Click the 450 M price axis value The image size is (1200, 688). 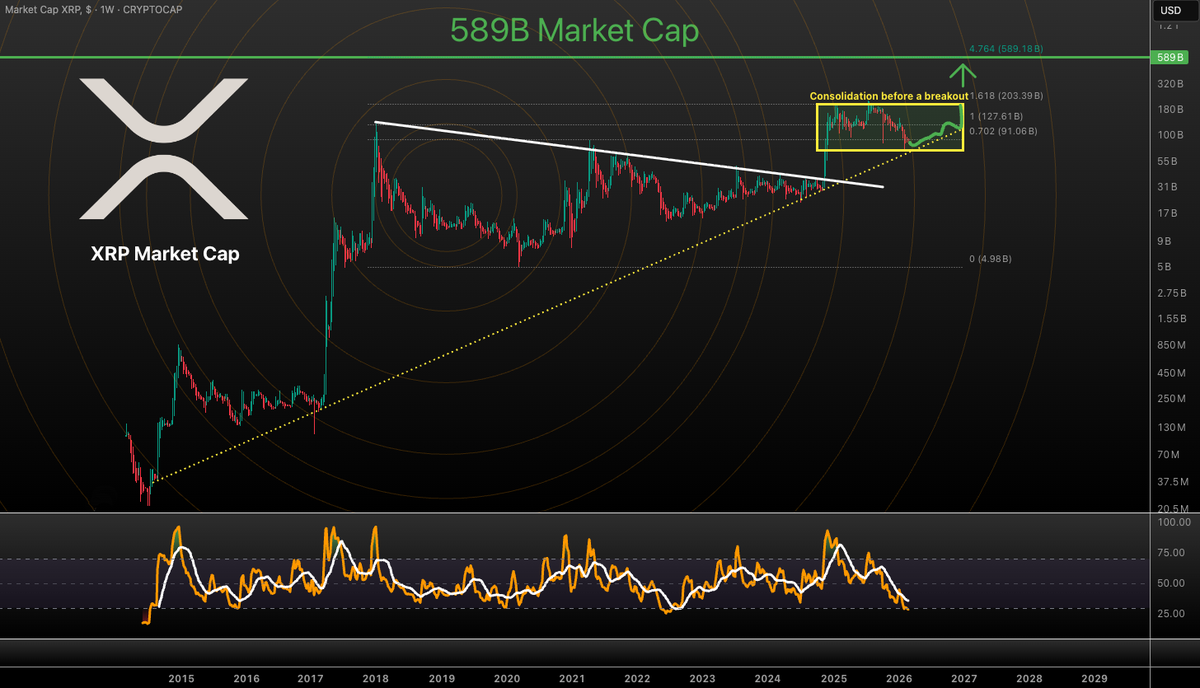pyautogui.click(x=1171, y=373)
